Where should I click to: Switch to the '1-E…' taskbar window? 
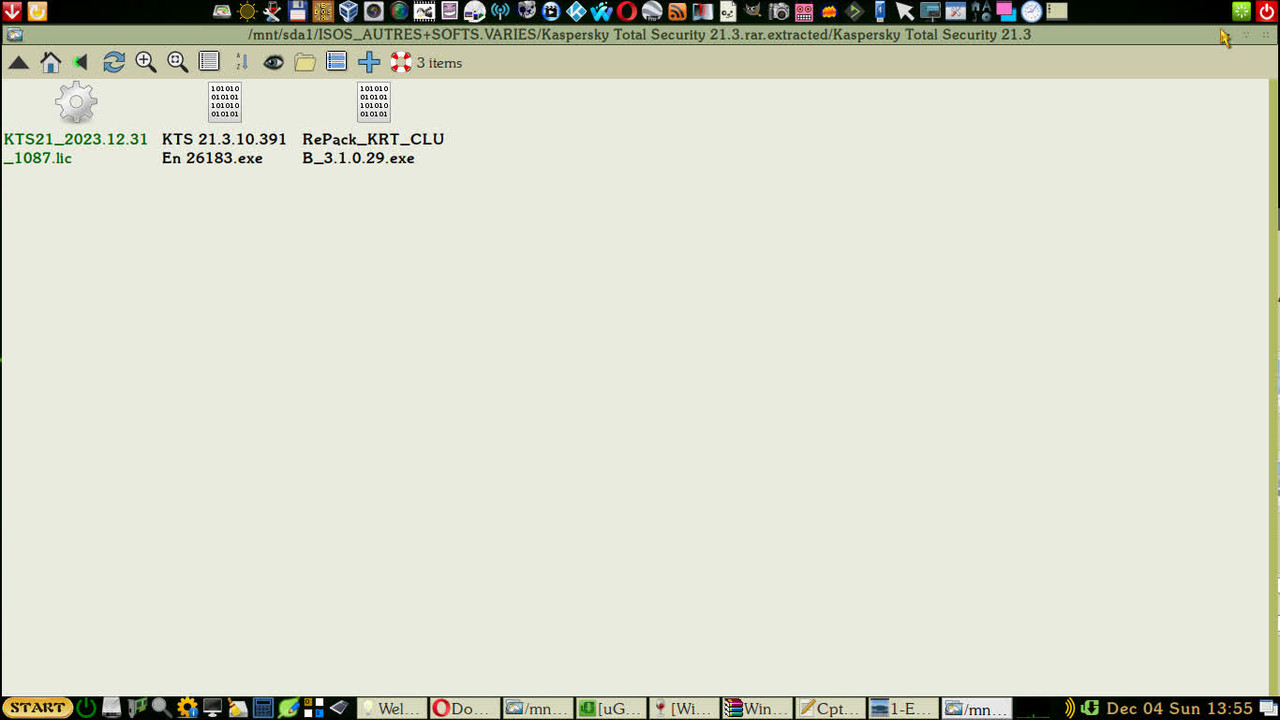pos(903,708)
